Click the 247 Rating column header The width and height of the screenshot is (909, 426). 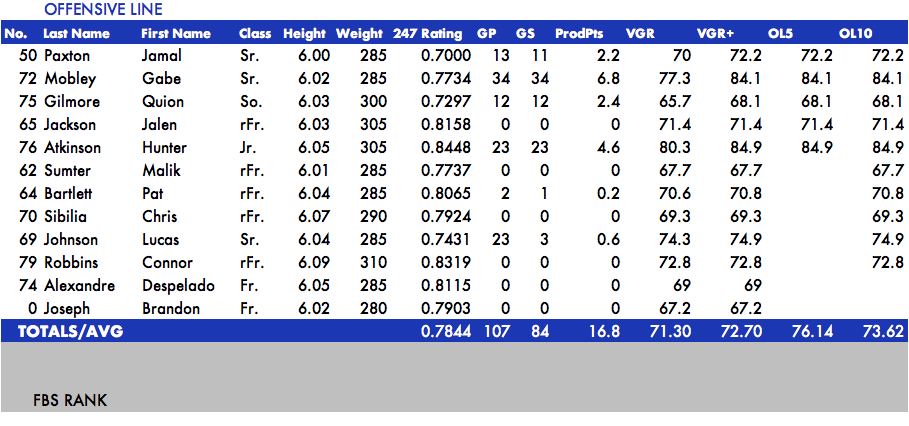(x=427, y=34)
